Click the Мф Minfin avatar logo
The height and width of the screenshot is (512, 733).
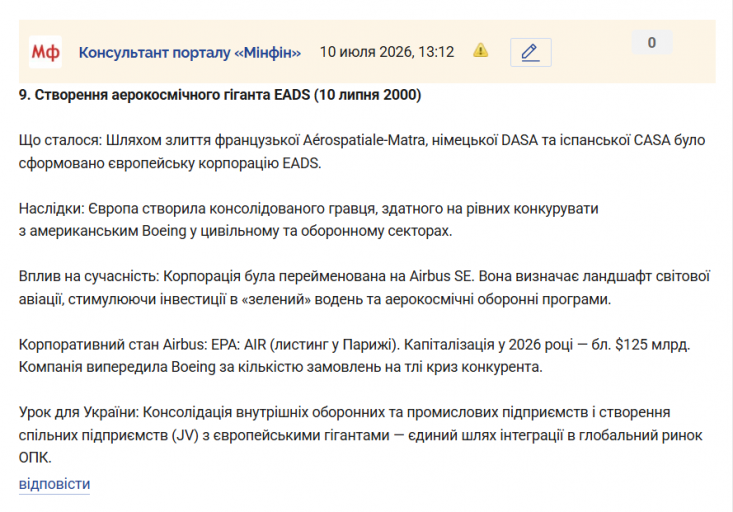pos(45,52)
